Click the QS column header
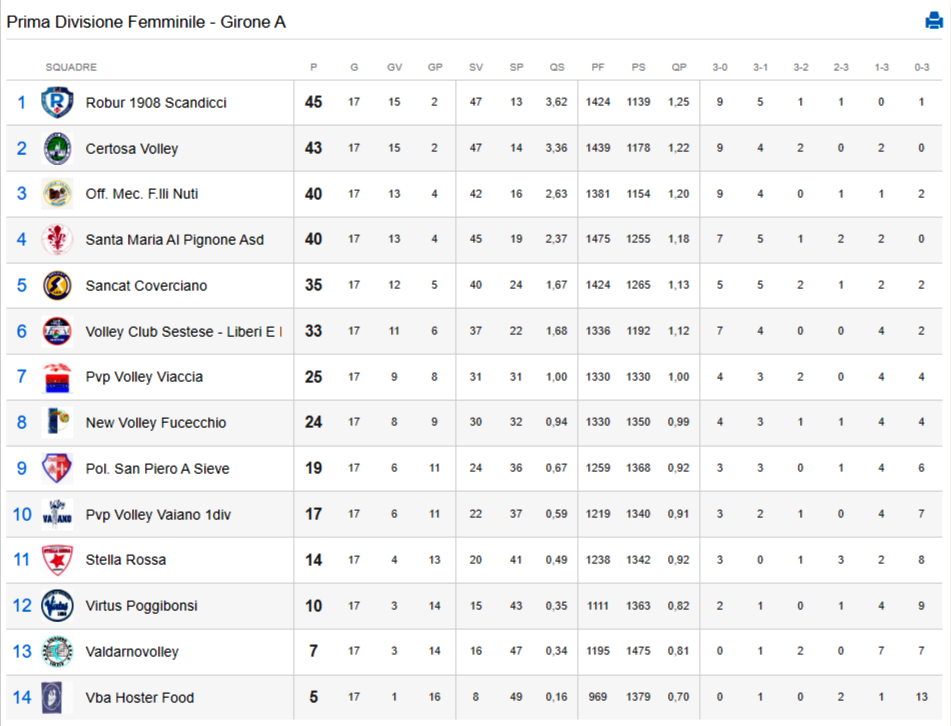 (557, 67)
